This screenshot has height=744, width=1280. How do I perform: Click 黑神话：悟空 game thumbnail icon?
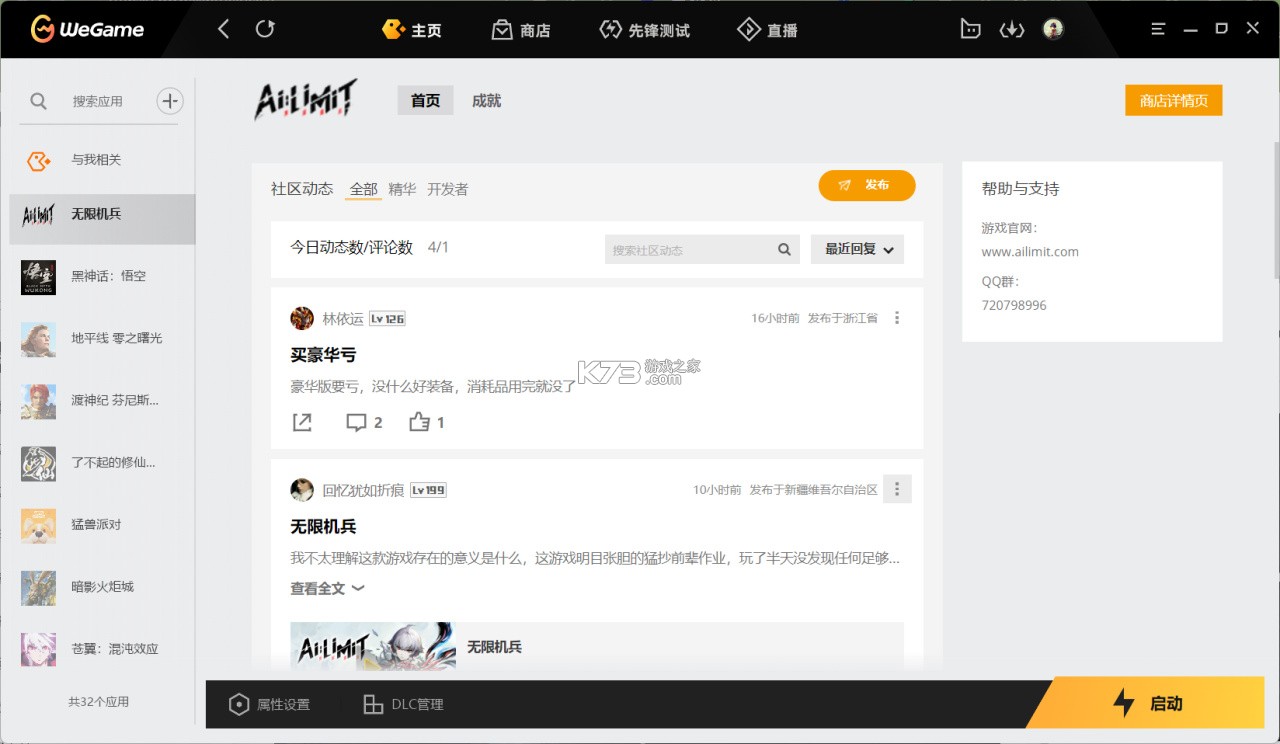pyautogui.click(x=38, y=277)
